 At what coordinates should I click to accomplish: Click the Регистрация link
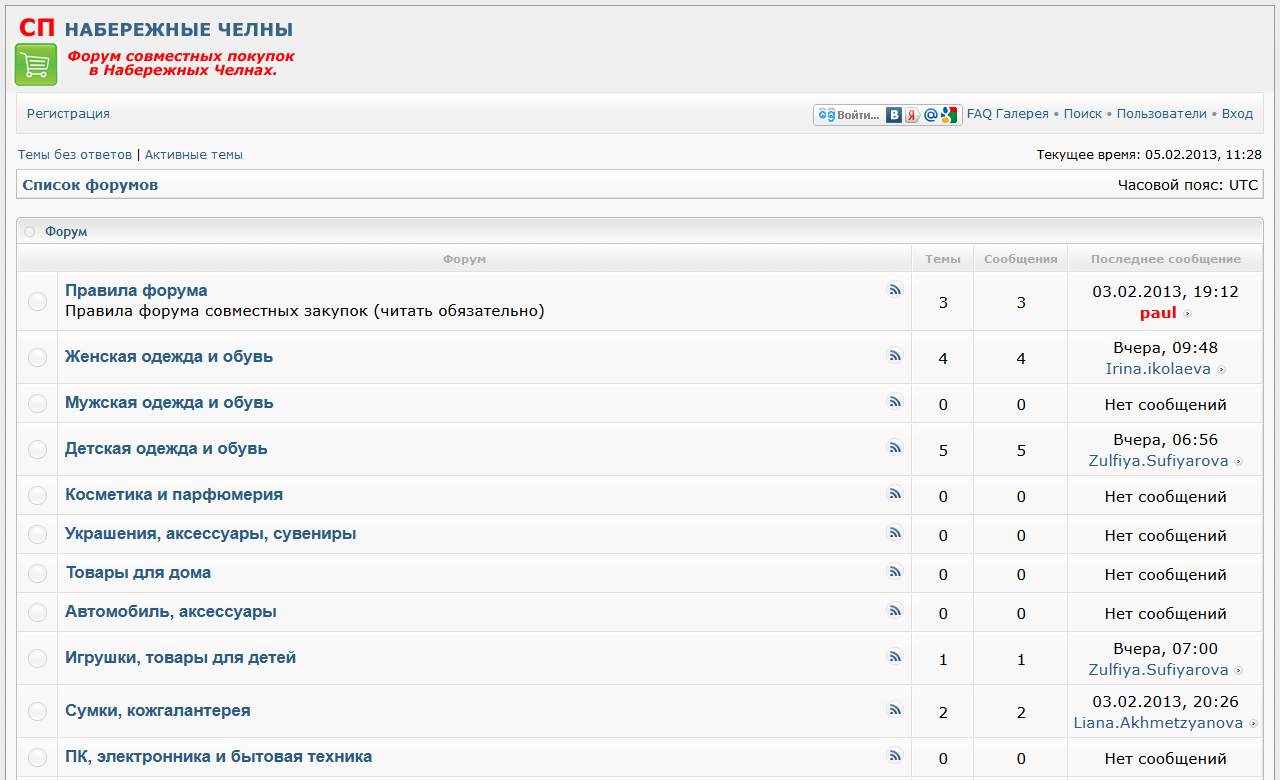68,114
